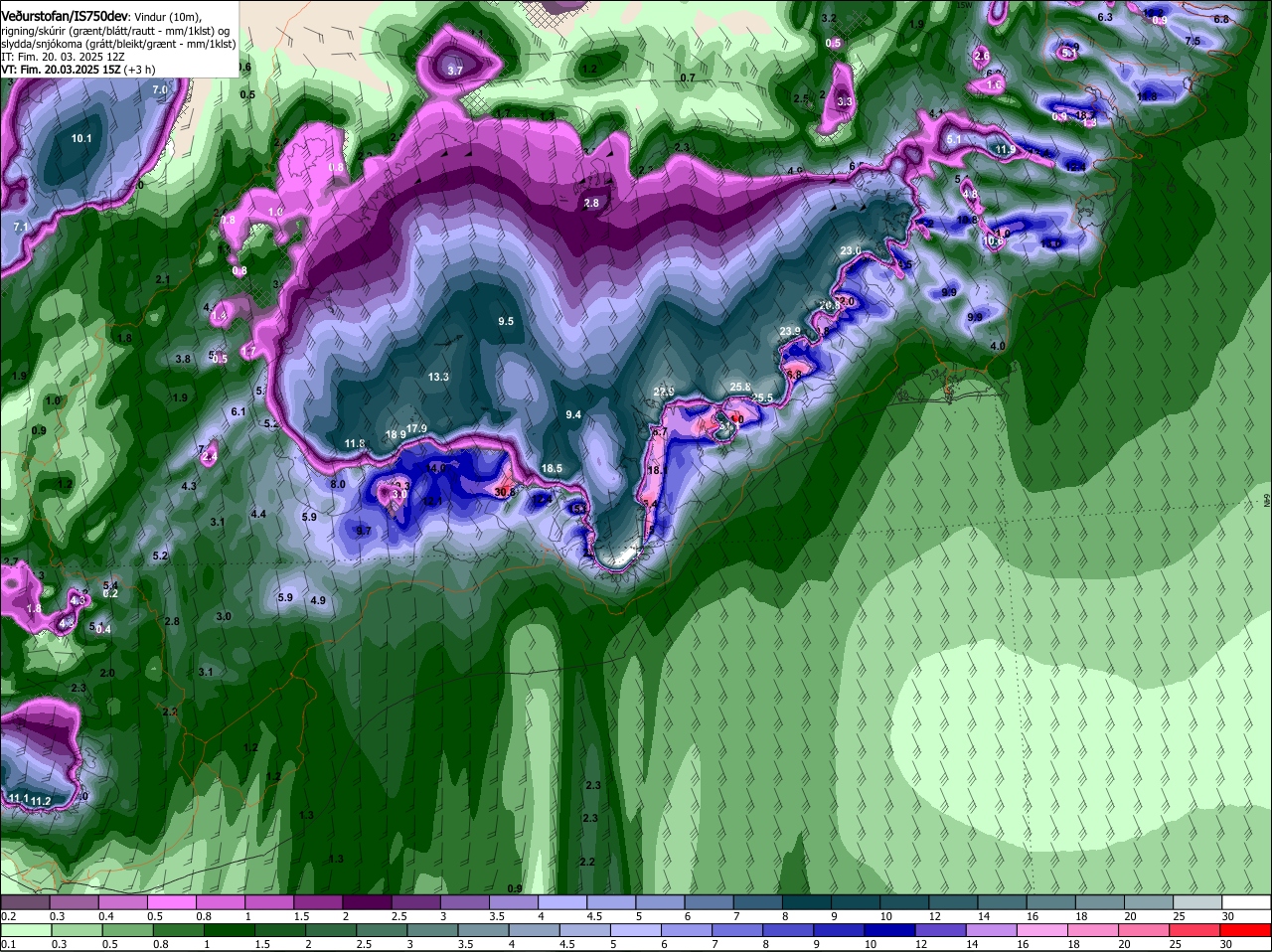Click the 4.4 value on the map

pos(258,514)
